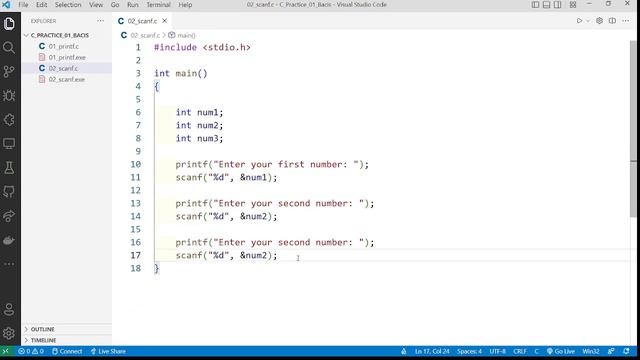This screenshot has height=360, width=640.
Task: Open Explorer views and more actions menu
Action: pos(100,21)
